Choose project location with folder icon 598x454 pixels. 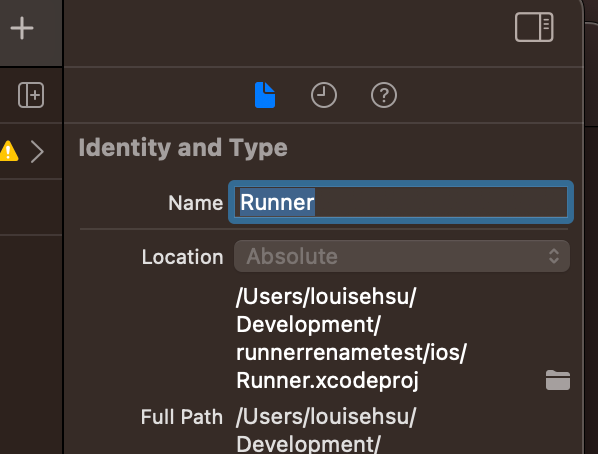pyautogui.click(x=558, y=380)
